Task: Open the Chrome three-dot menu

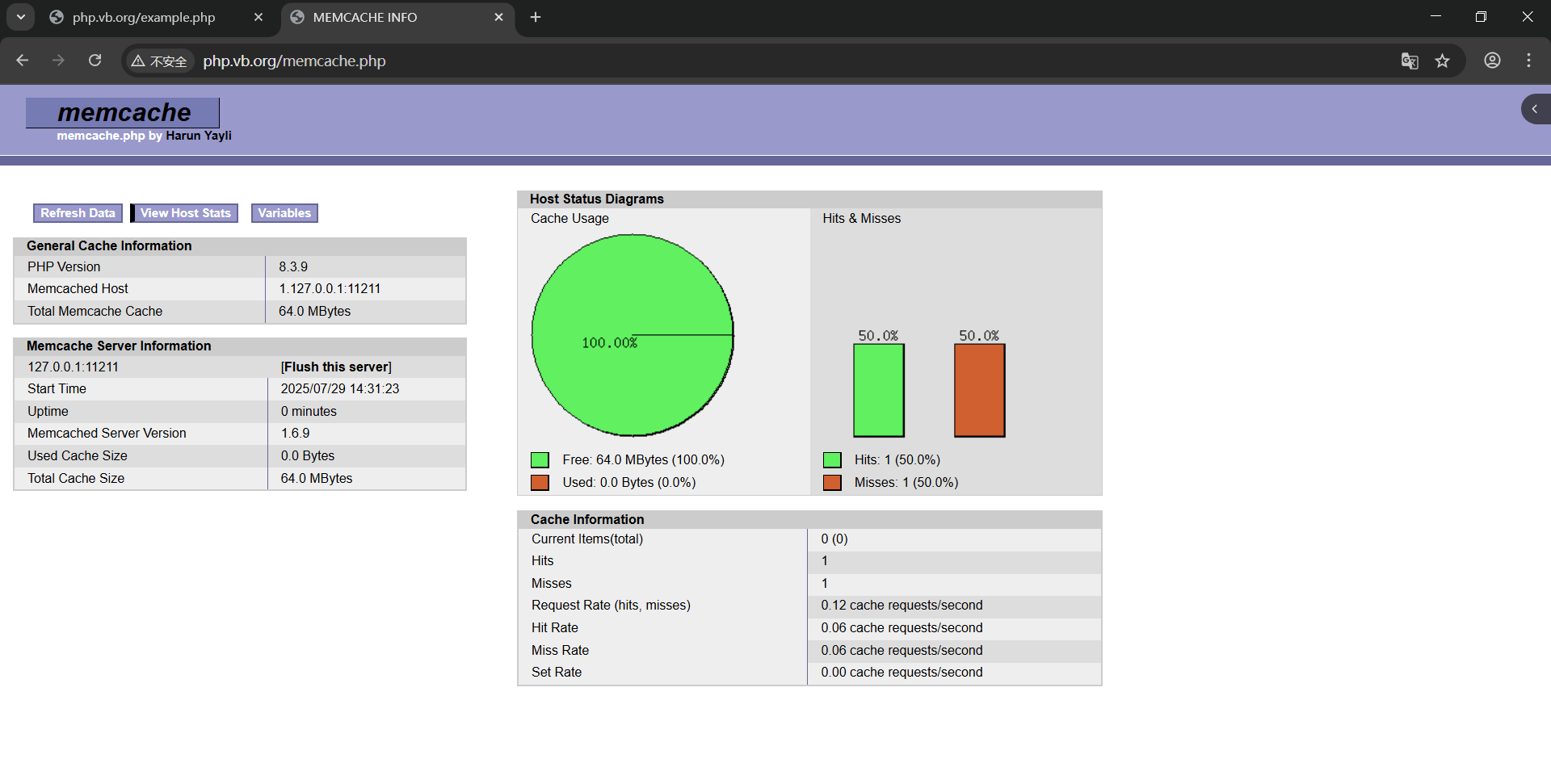Action: pos(1528,61)
